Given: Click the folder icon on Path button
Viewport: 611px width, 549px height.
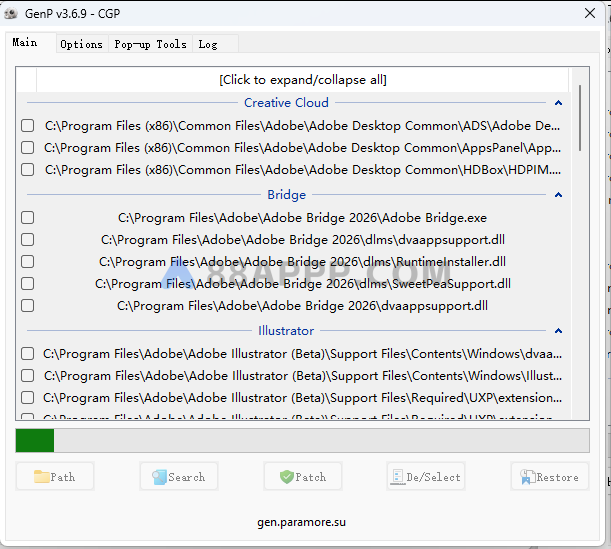Looking at the screenshot, I should tap(41, 477).
